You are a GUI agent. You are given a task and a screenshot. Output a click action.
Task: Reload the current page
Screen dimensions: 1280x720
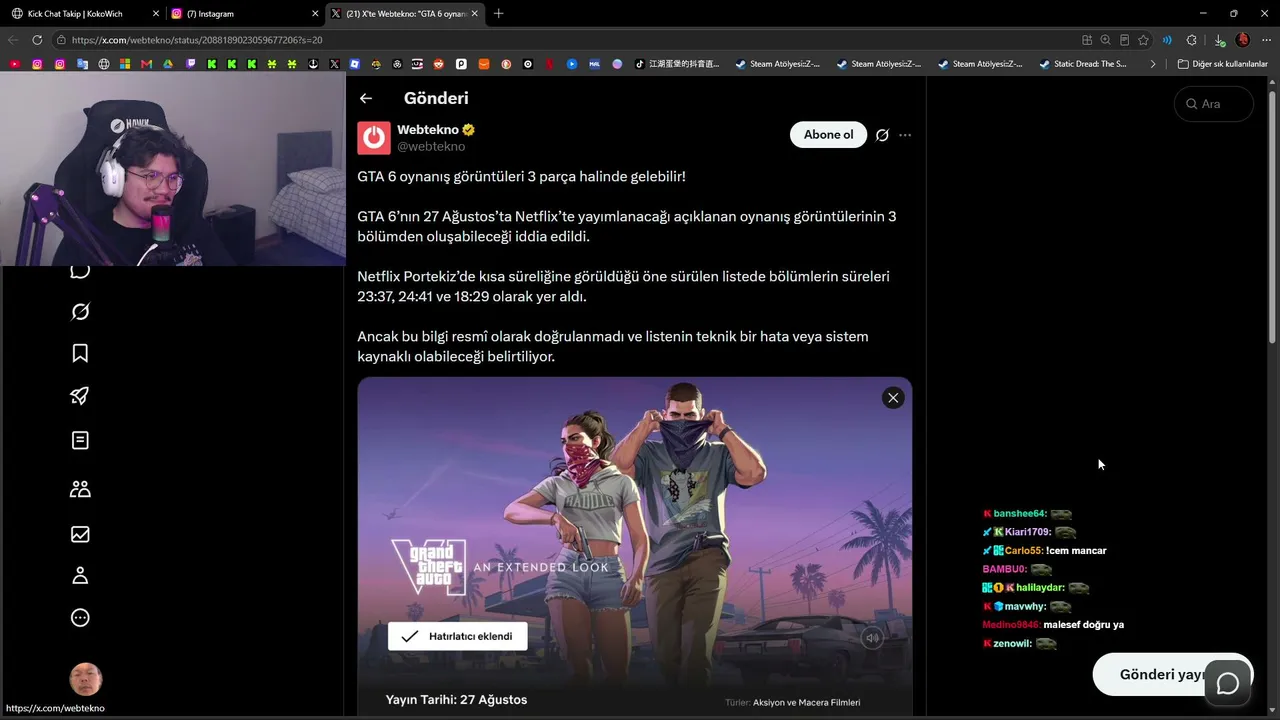point(37,40)
